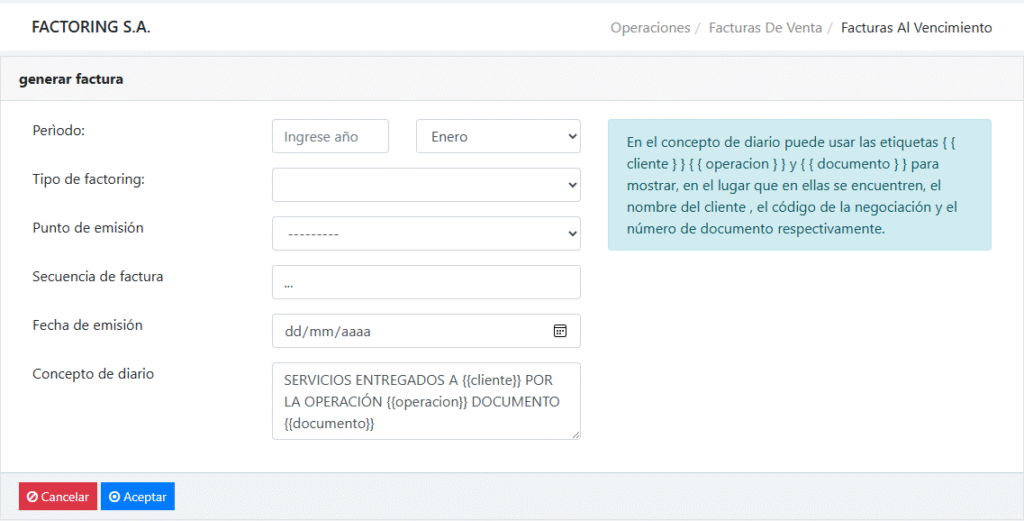The width and height of the screenshot is (1024, 521).
Task: Click the FACTORING S.A. brand title
Action: coord(91,28)
